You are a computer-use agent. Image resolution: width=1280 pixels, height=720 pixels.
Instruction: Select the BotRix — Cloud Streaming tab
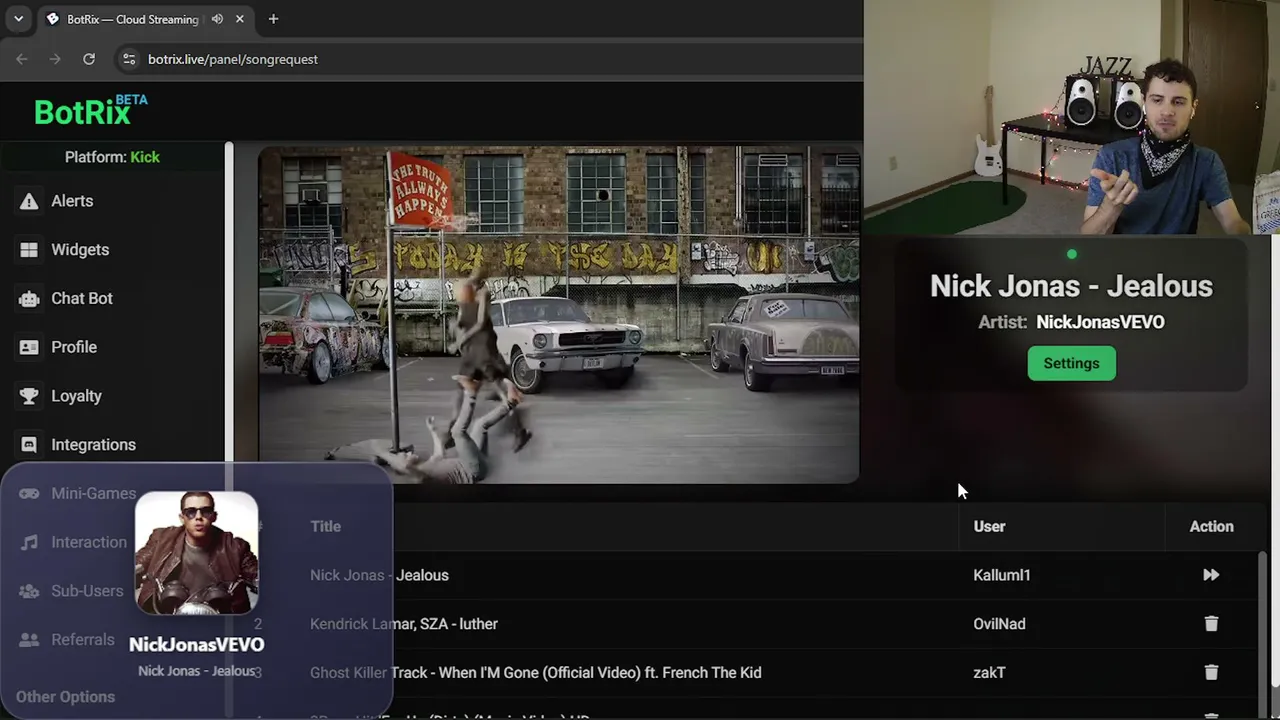pyautogui.click(x=132, y=19)
